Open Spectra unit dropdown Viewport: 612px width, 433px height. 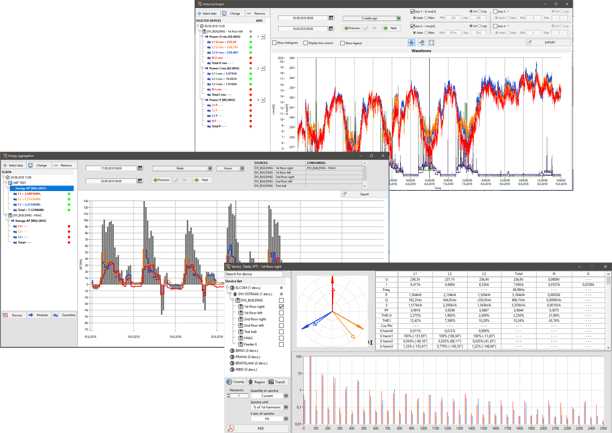[x=269, y=407]
